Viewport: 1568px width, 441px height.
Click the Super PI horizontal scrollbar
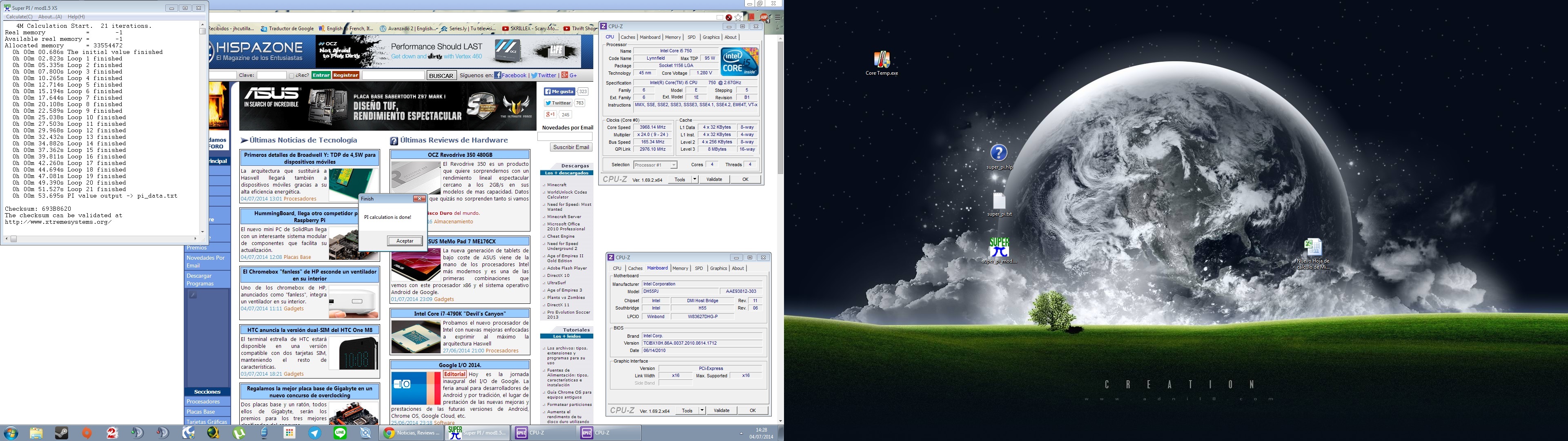tap(103, 239)
